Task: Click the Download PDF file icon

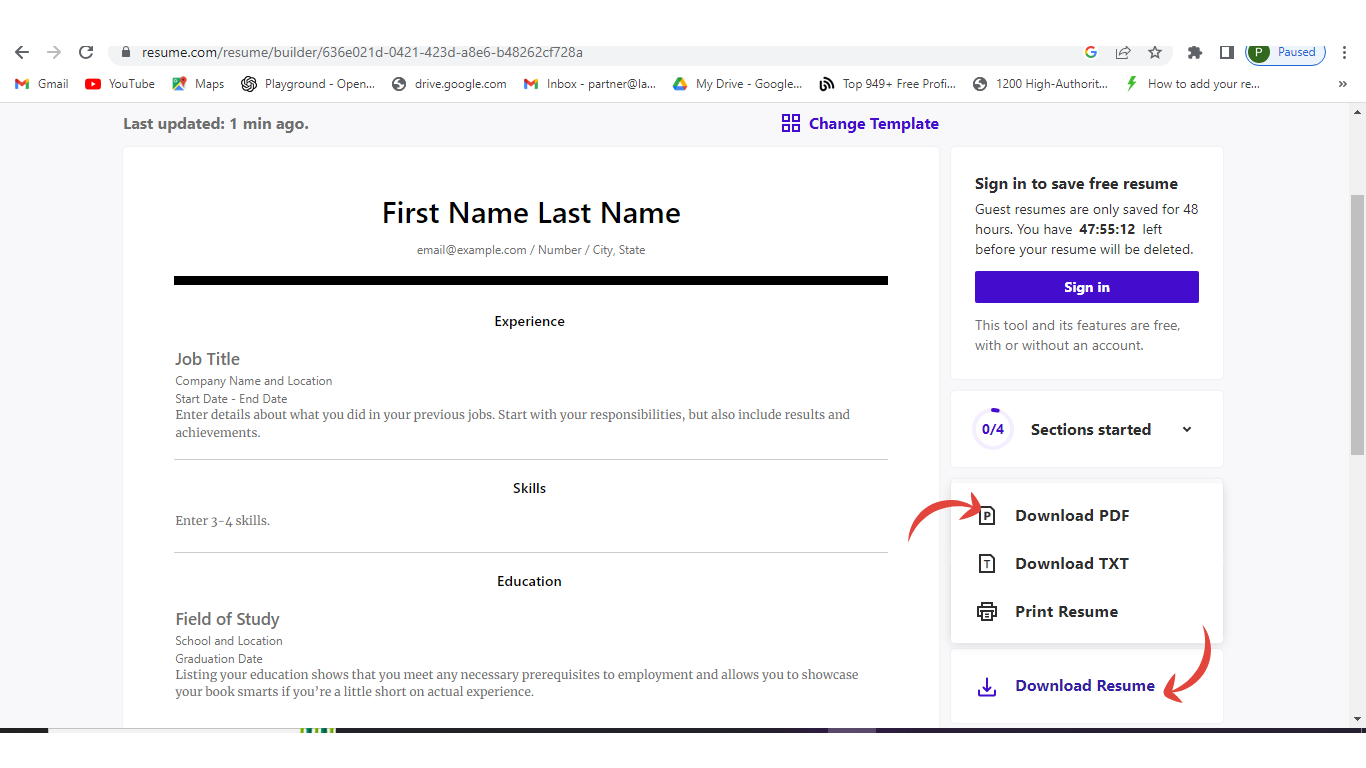Action: click(987, 516)
